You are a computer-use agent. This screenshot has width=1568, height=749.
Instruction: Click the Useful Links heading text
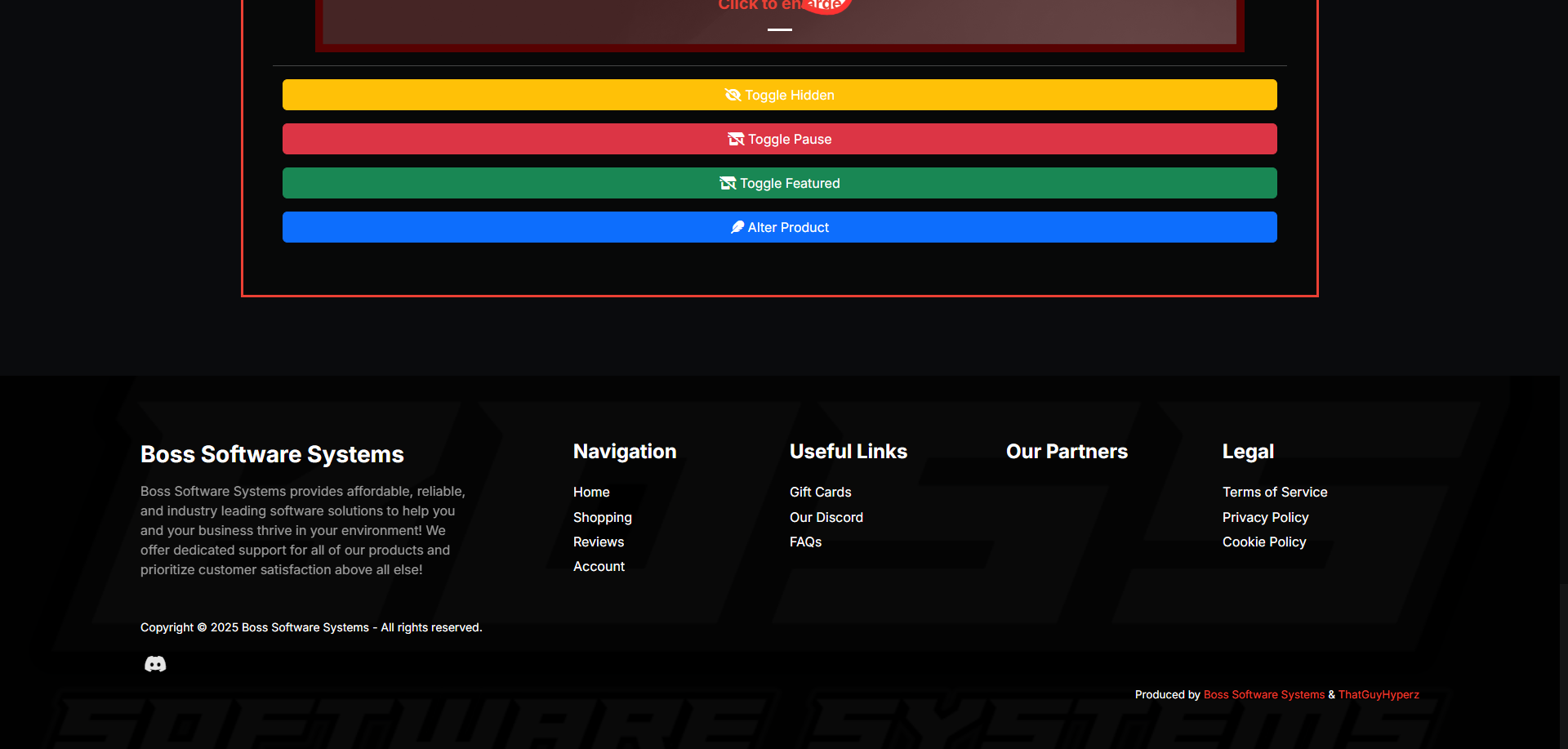[849, 451]
